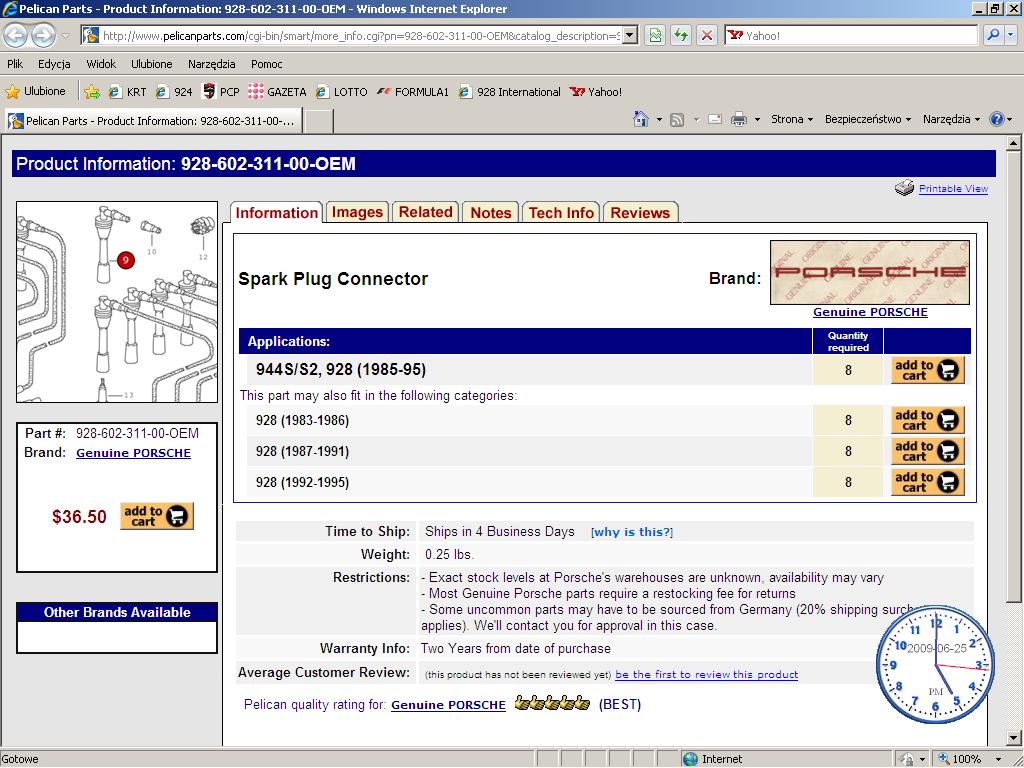Open Genuine PORSCHE link in quality rating

pyautogui.click(x=448, y=705)
